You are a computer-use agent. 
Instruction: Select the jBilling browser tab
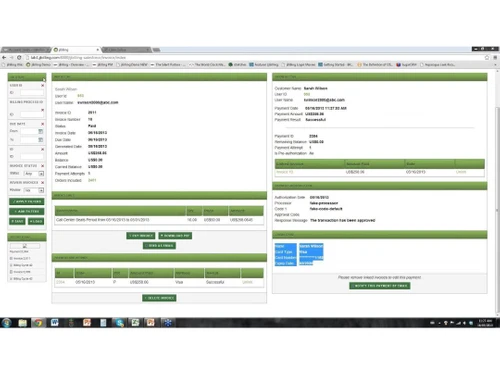click(76, 50)
